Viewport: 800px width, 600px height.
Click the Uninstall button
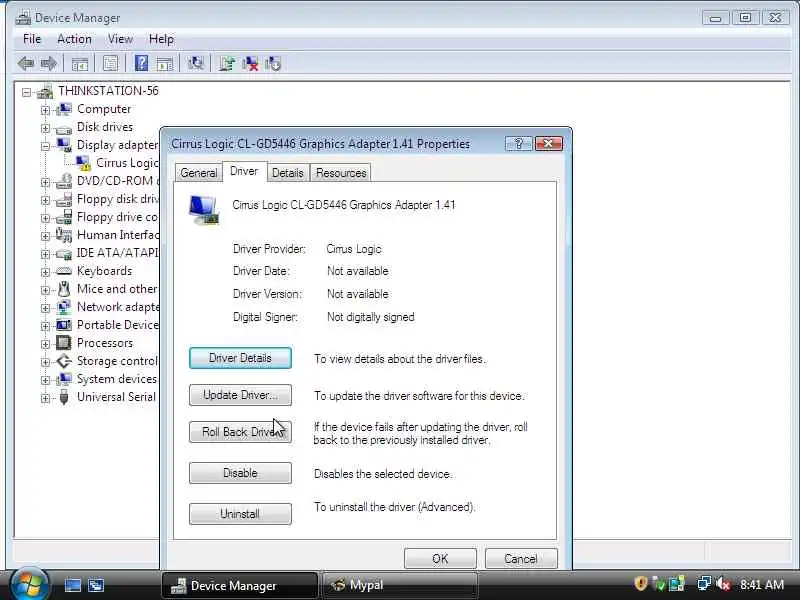click(x=240, y=514)
